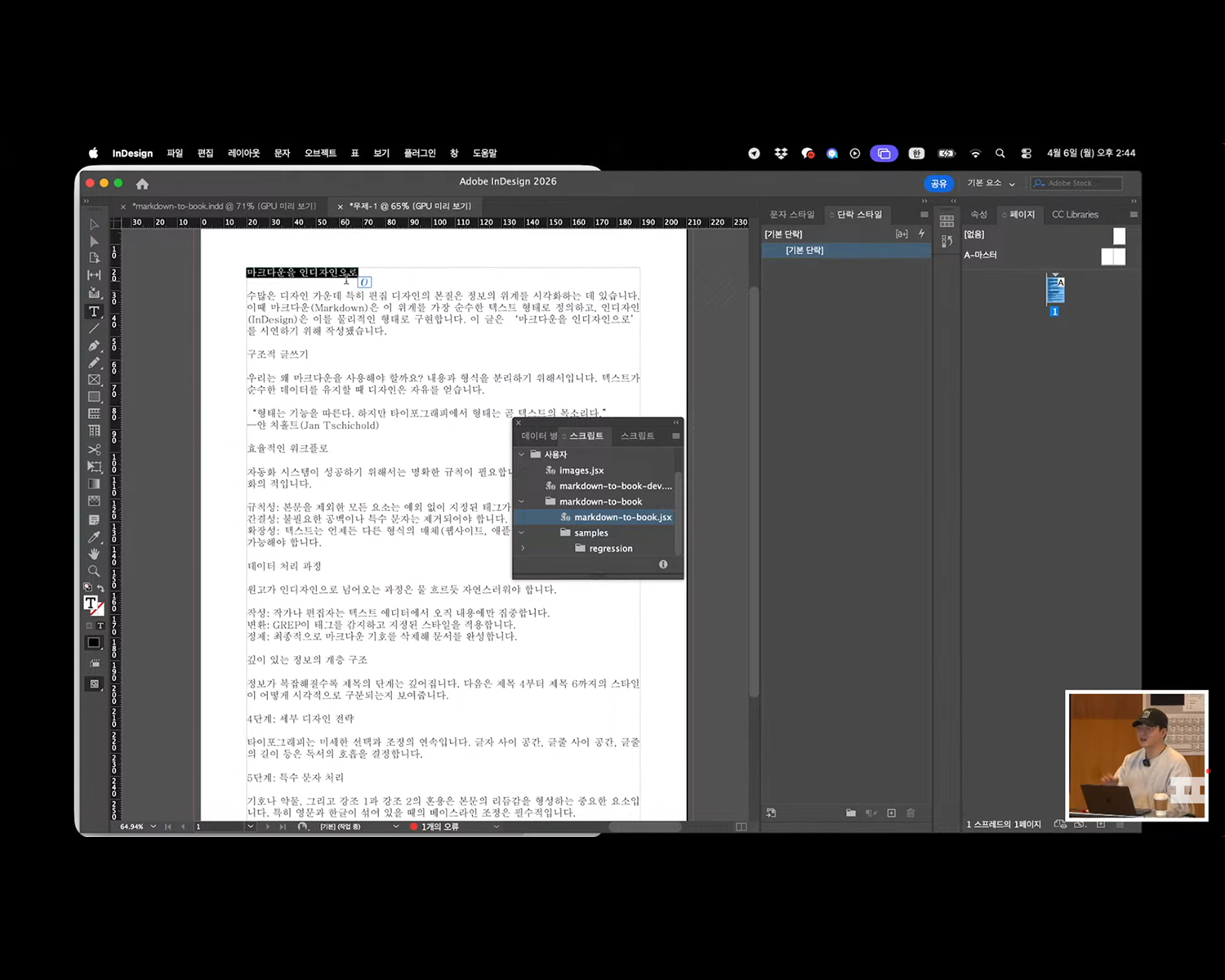The image size is (1225, 980).
Task: Swap fill and stroke colors arrow
Action: coord(100,588)
